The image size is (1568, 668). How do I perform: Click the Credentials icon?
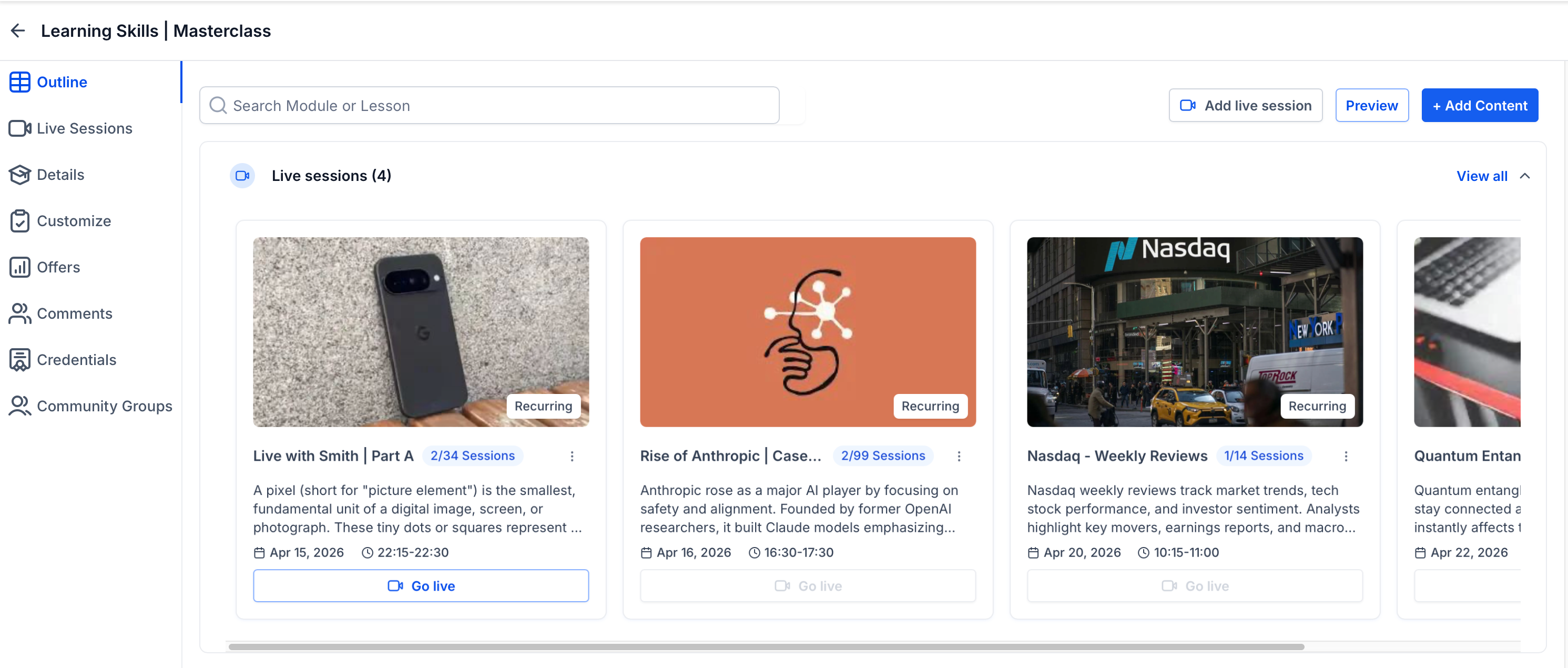(x=20, y=359)
